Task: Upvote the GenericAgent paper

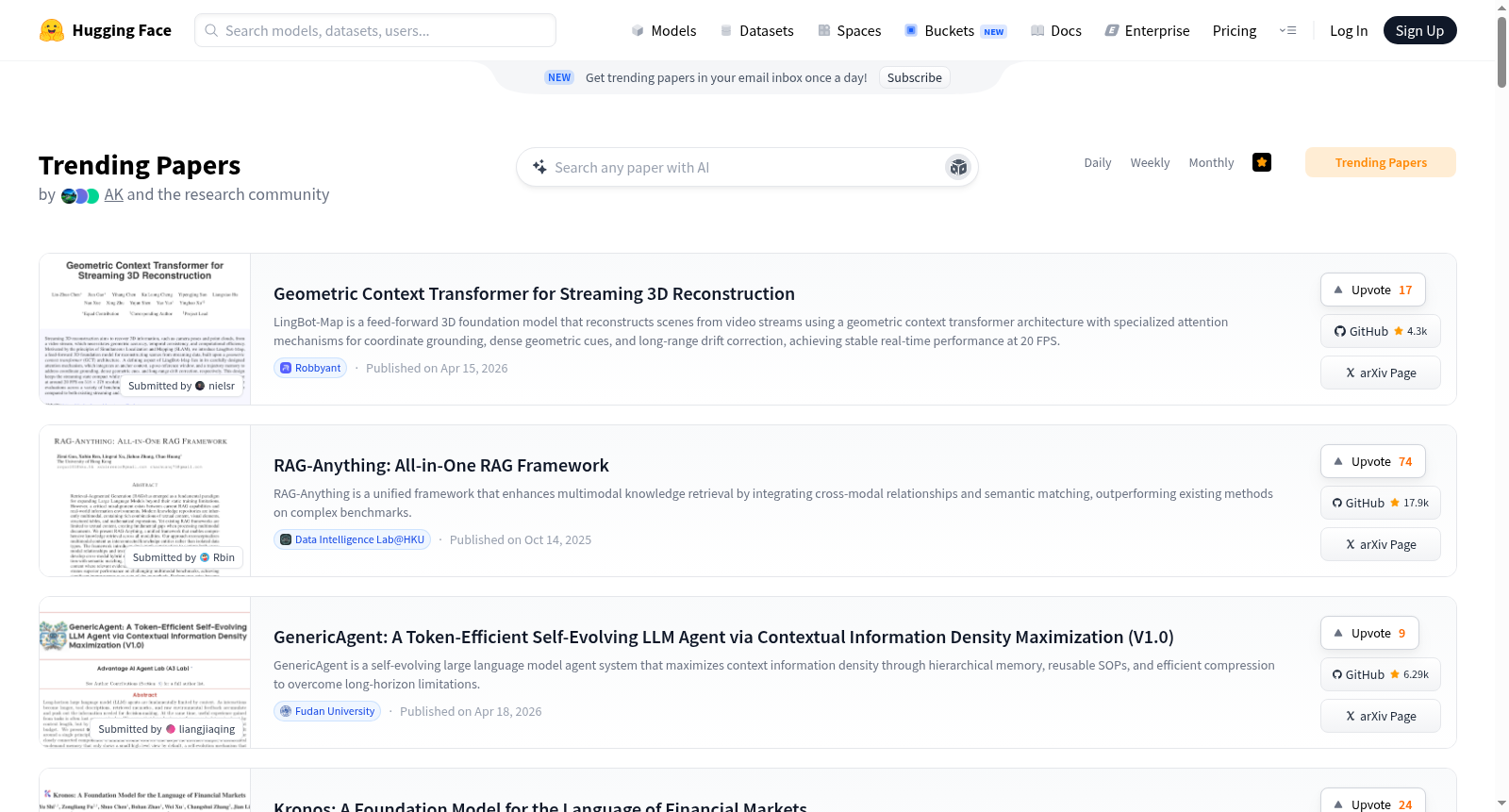Action: 1369,633
